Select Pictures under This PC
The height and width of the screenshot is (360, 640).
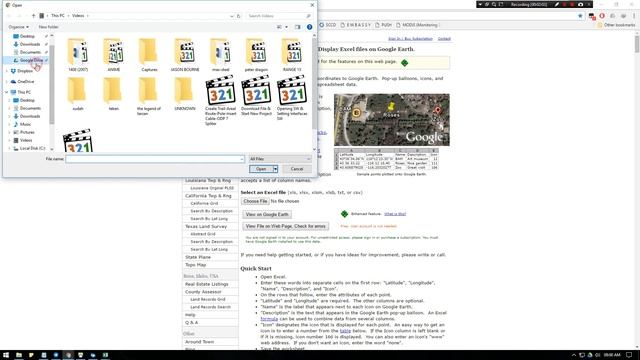click(x=27, y=132)
